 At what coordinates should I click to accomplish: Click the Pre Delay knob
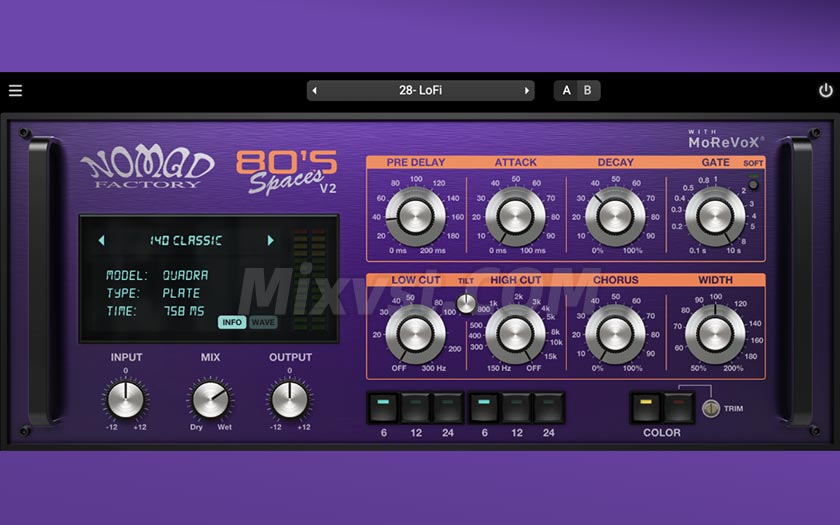click(x=415, y=216)
